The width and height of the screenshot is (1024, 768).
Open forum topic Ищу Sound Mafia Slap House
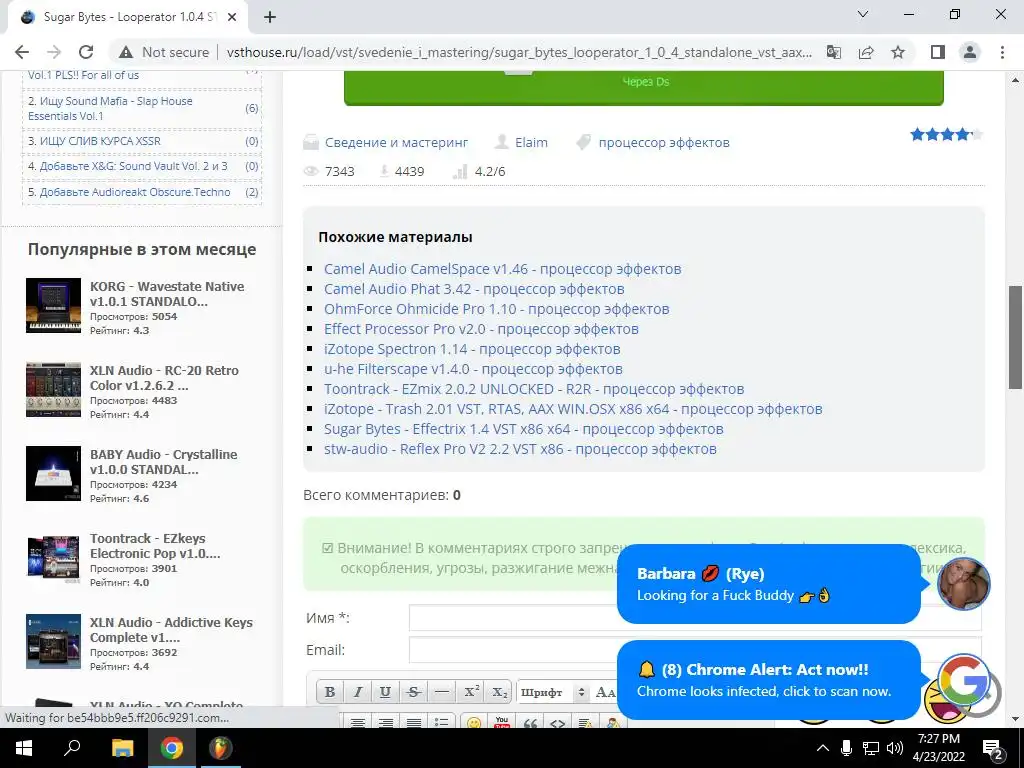pyautogui.click(x=110, y=108)
